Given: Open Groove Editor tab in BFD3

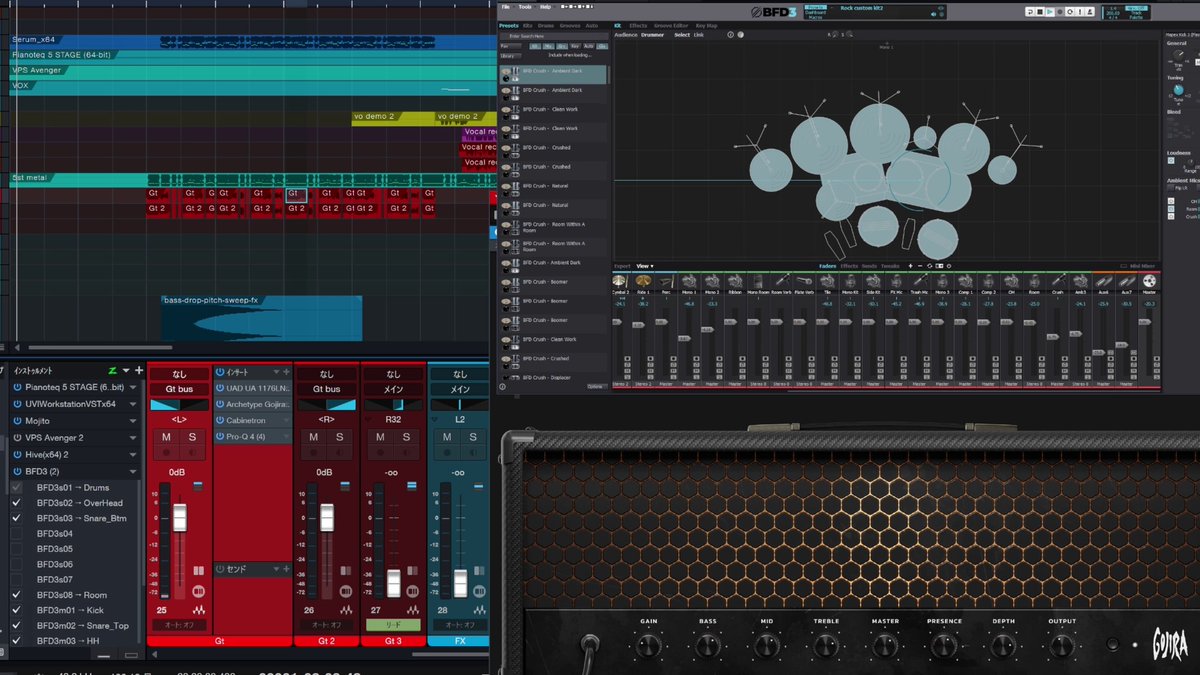Looking at the screenshot, I should [671, 25].
